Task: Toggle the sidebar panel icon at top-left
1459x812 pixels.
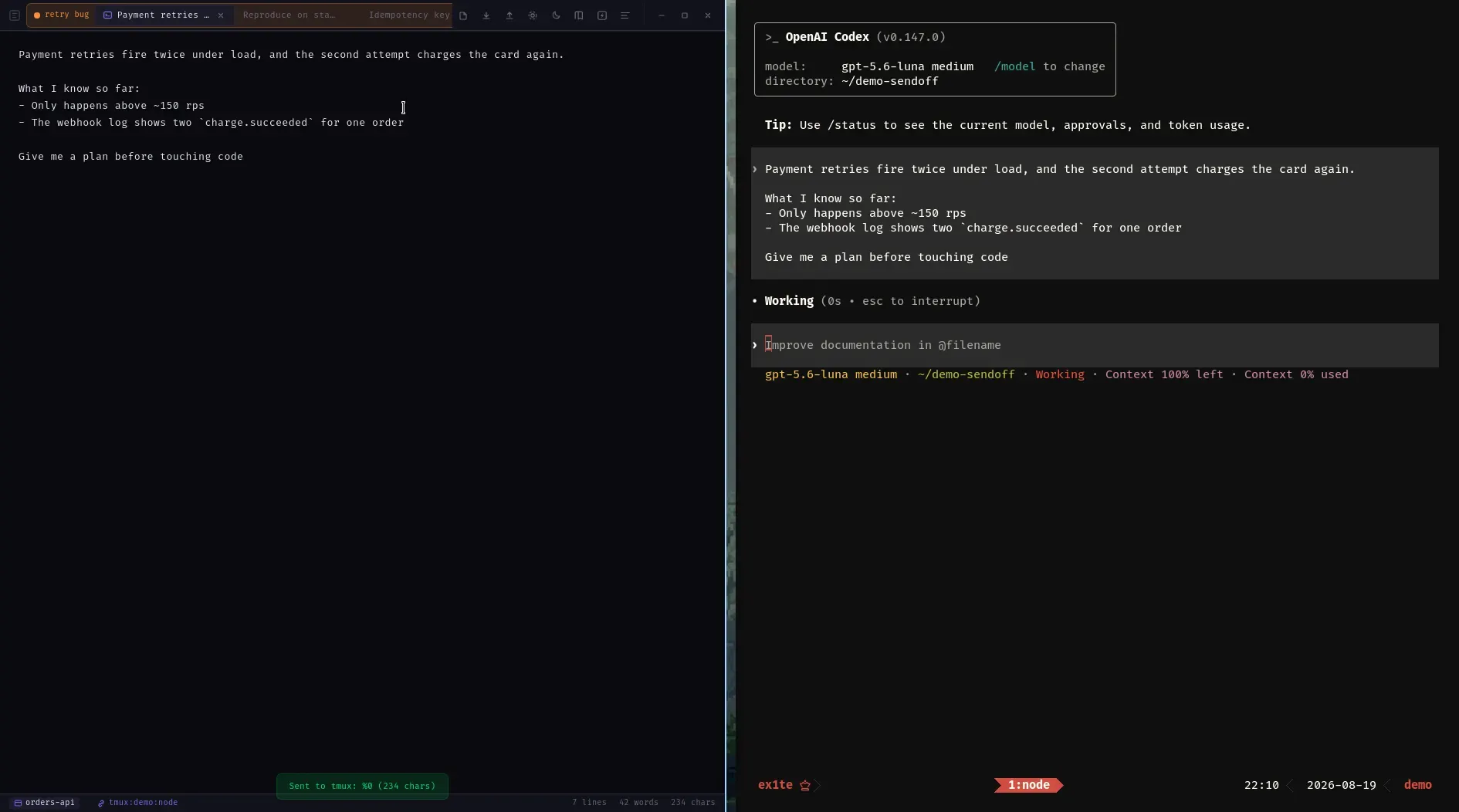Action: [14, 15]
